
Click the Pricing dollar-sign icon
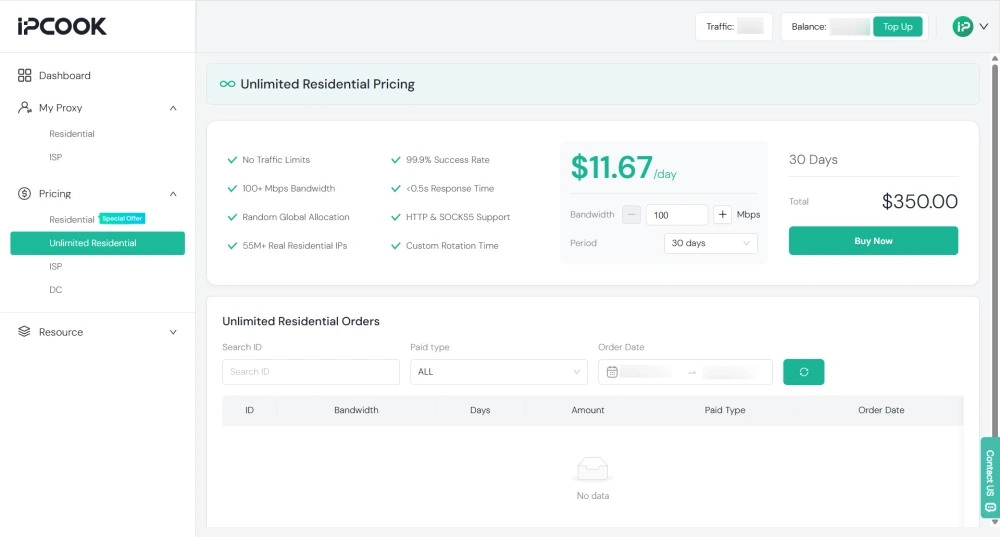[24, 193]
